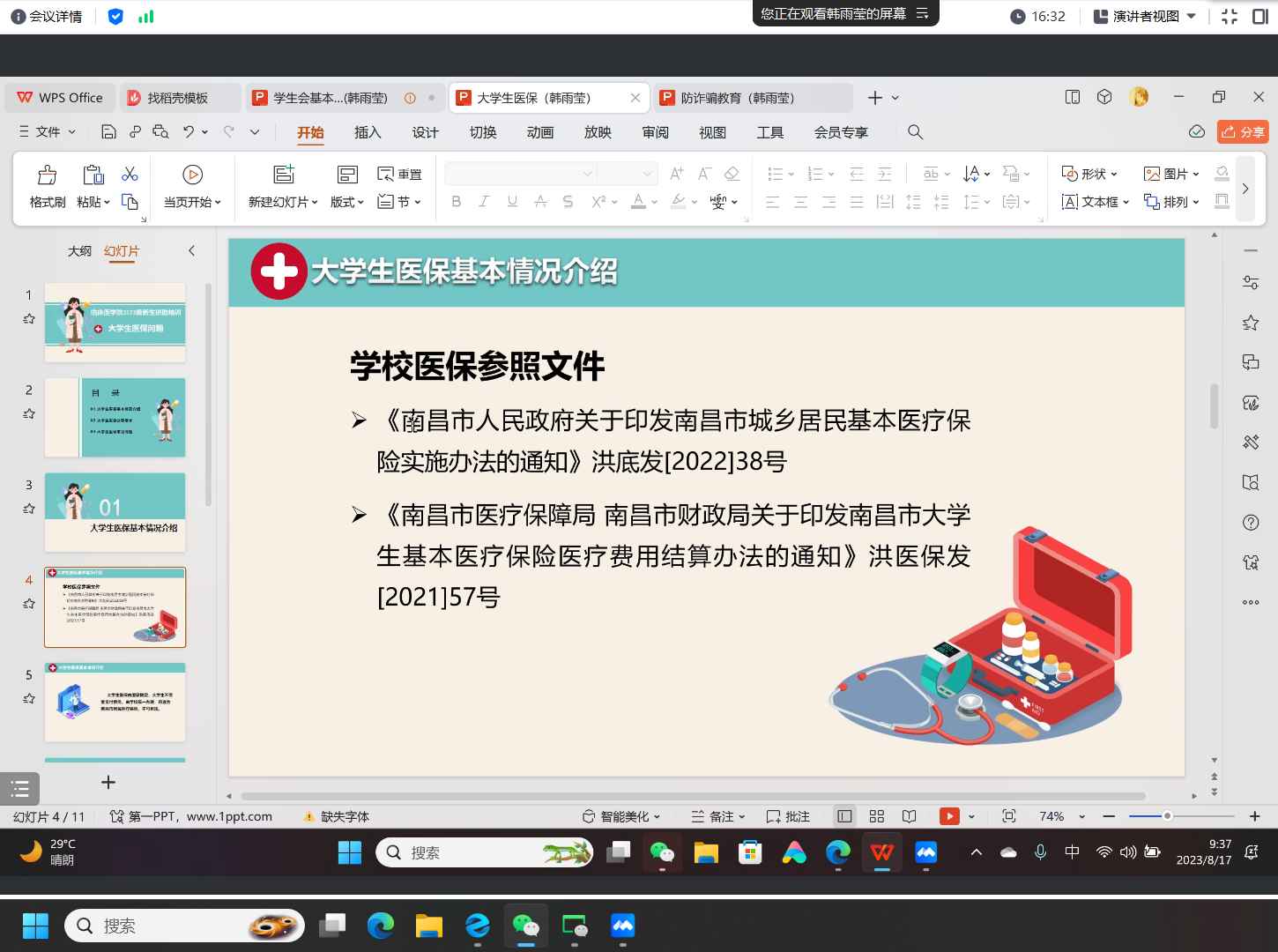Toggle normal view button in status bar
This screenshot has width=1278, height=952.
844,816
